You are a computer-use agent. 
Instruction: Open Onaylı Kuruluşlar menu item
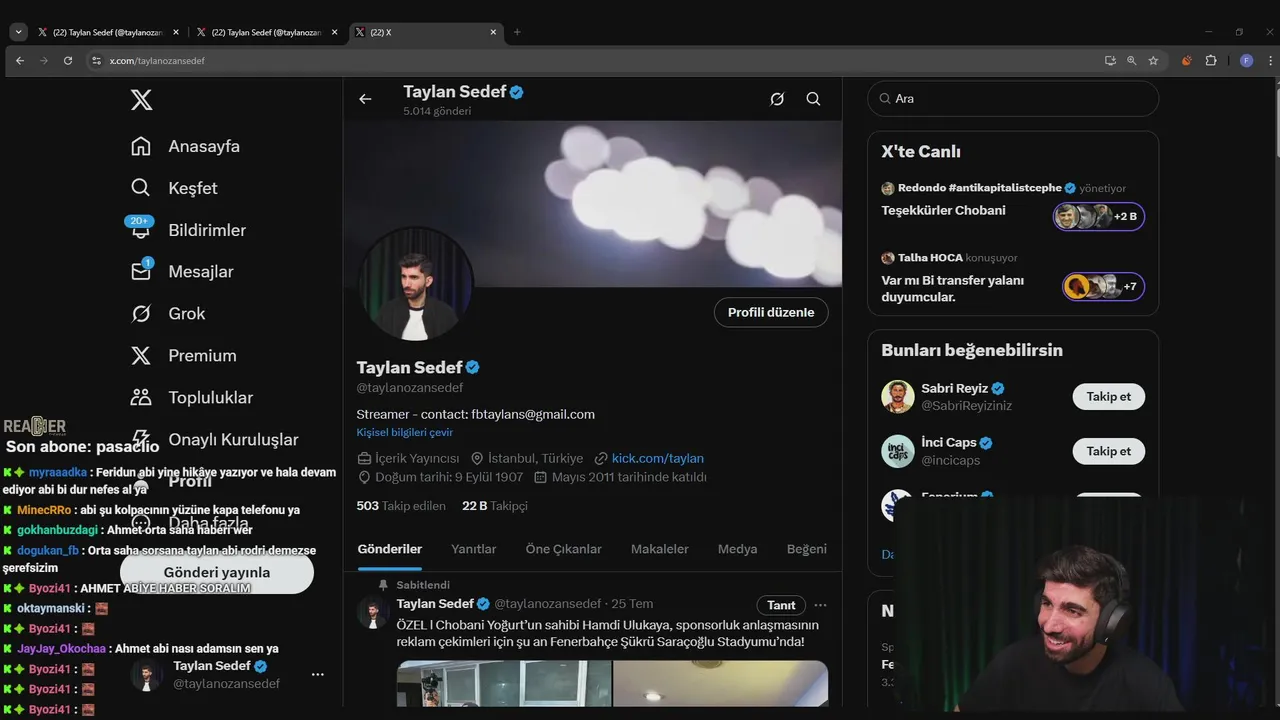(215, 440)
